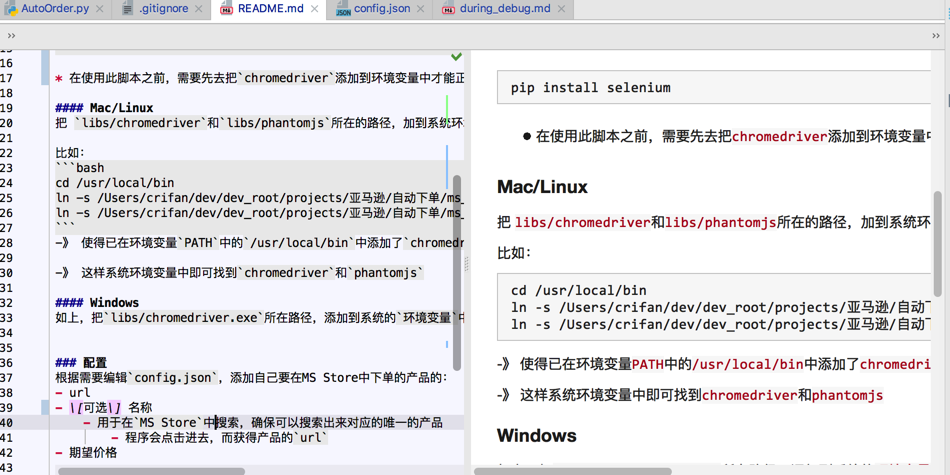Click 'cd /usr/local/bin' on editor line 24
This screenshot has width=950, height=475.
point(115,183)
